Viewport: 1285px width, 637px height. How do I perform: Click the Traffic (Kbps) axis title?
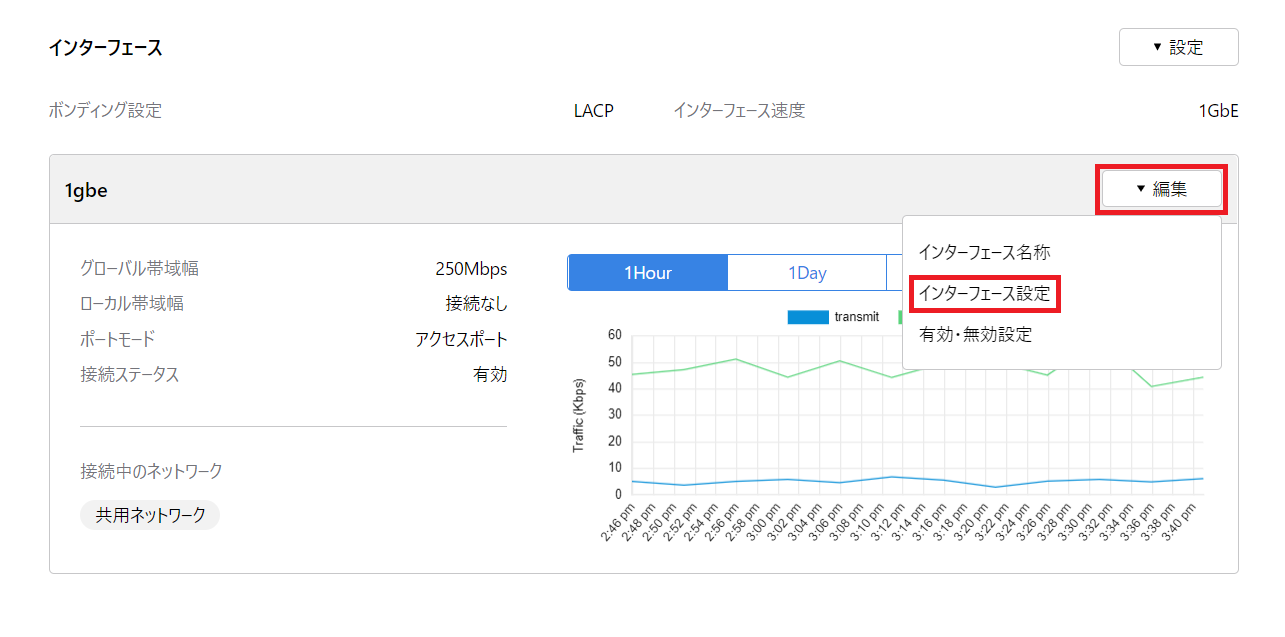[x=578, y=415]
